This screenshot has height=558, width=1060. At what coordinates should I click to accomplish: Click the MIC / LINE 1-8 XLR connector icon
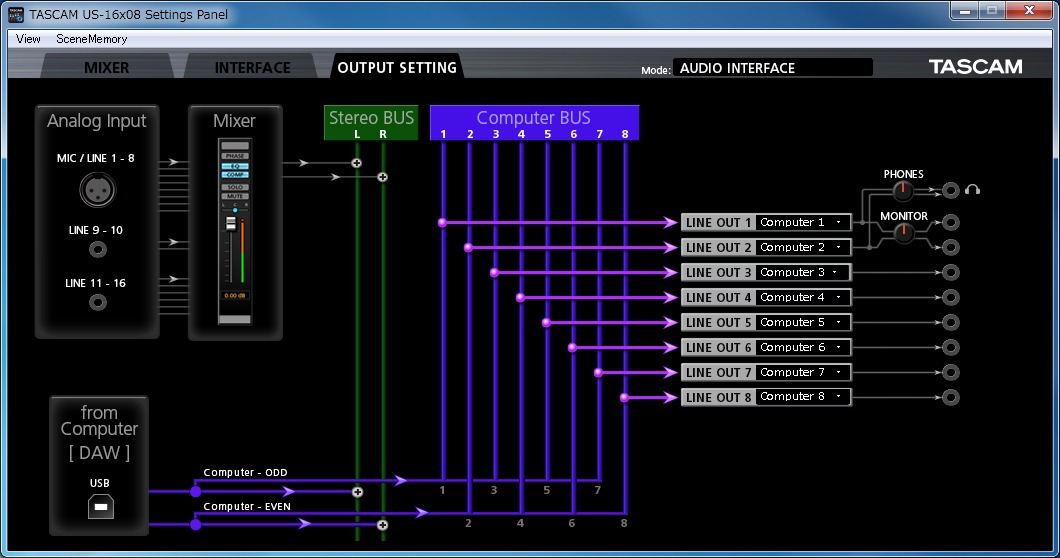[97, 189]
